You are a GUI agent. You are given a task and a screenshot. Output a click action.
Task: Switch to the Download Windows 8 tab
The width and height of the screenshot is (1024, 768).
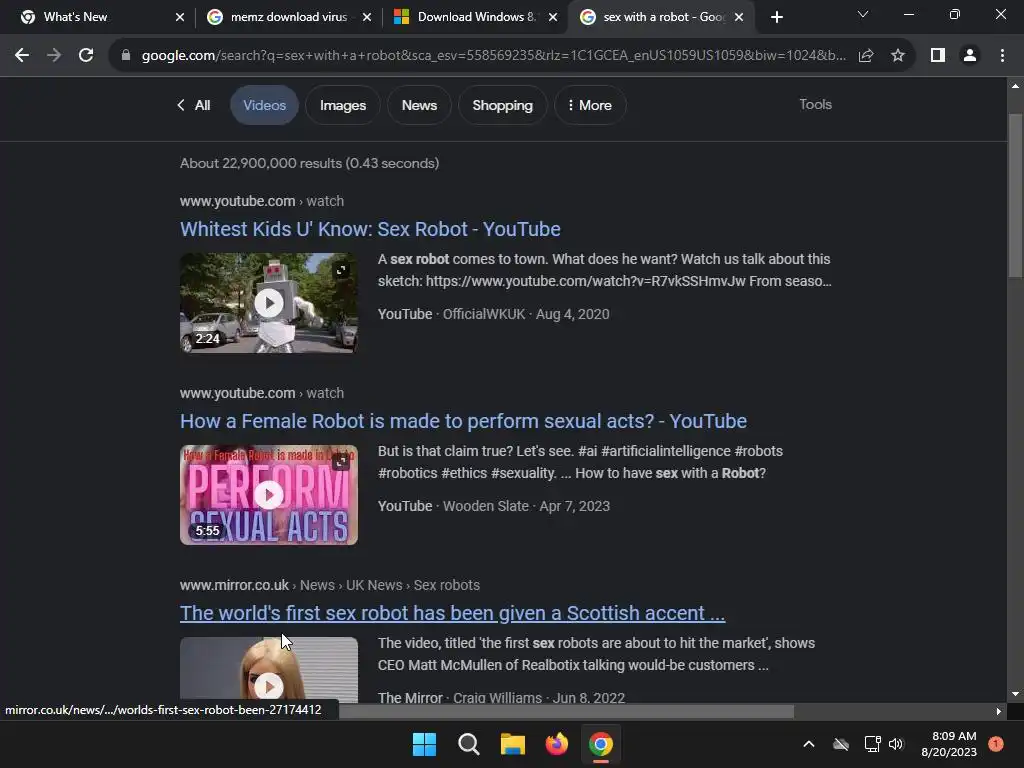pos(474,17)
